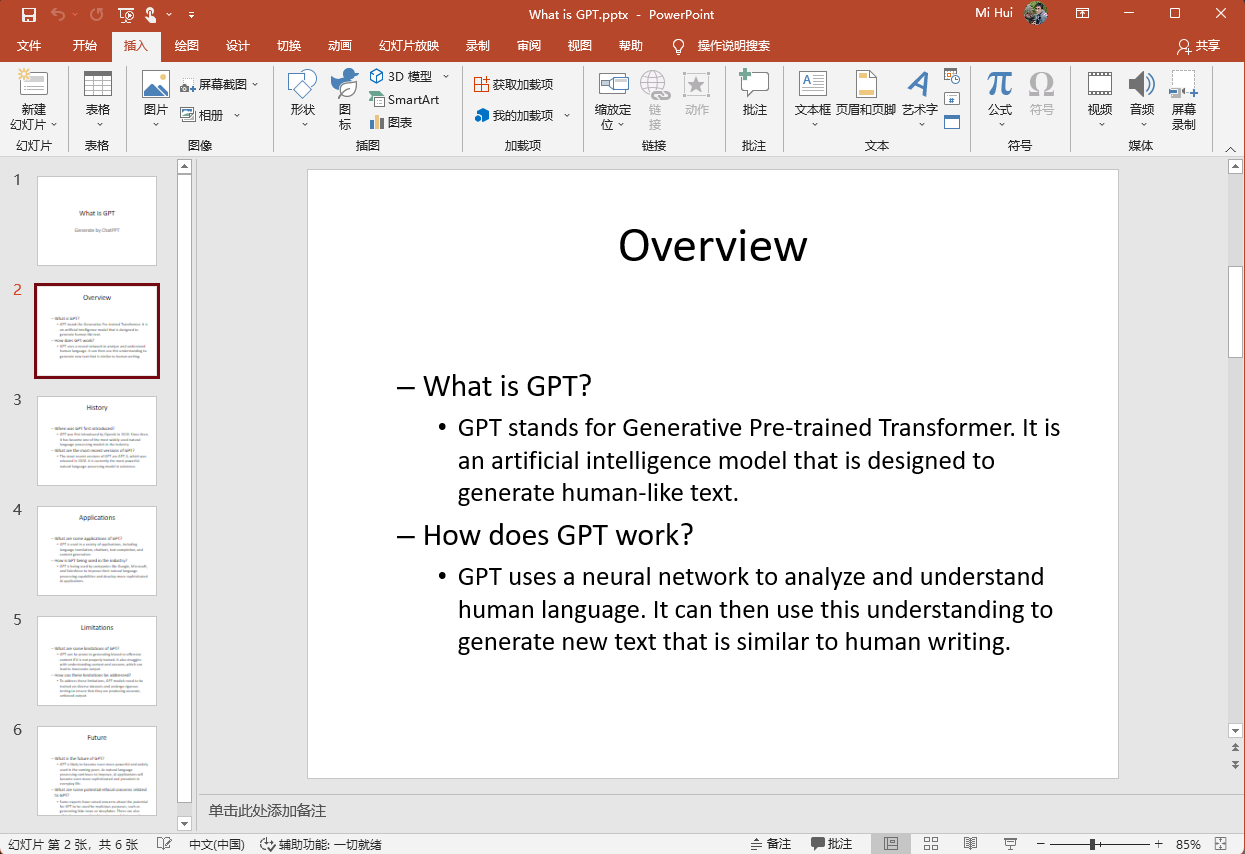
Task: Insert a 文本框 text box
Action: (813, 100)
